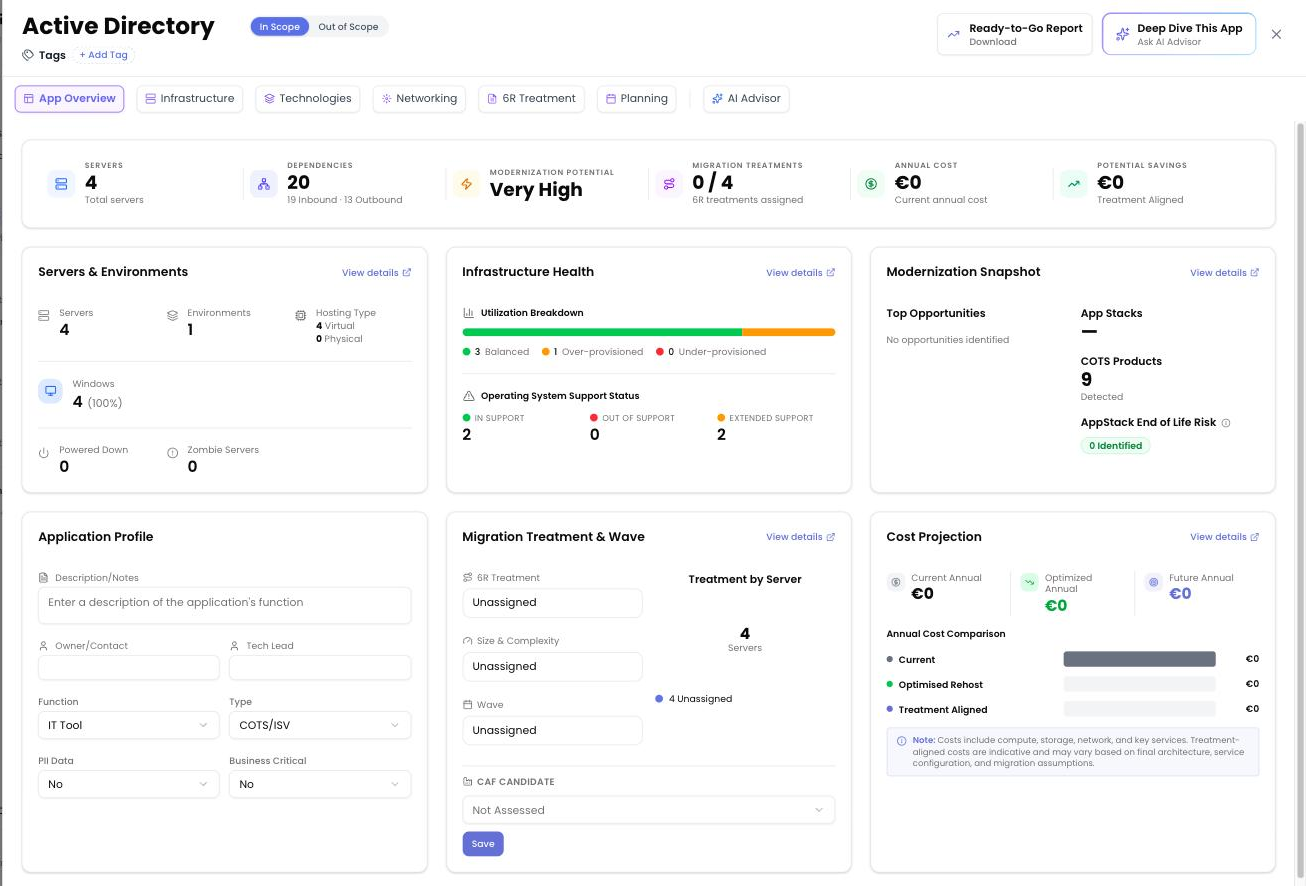
Task: Switch to the 6R Treatment tab
Action: click(531, 99)
